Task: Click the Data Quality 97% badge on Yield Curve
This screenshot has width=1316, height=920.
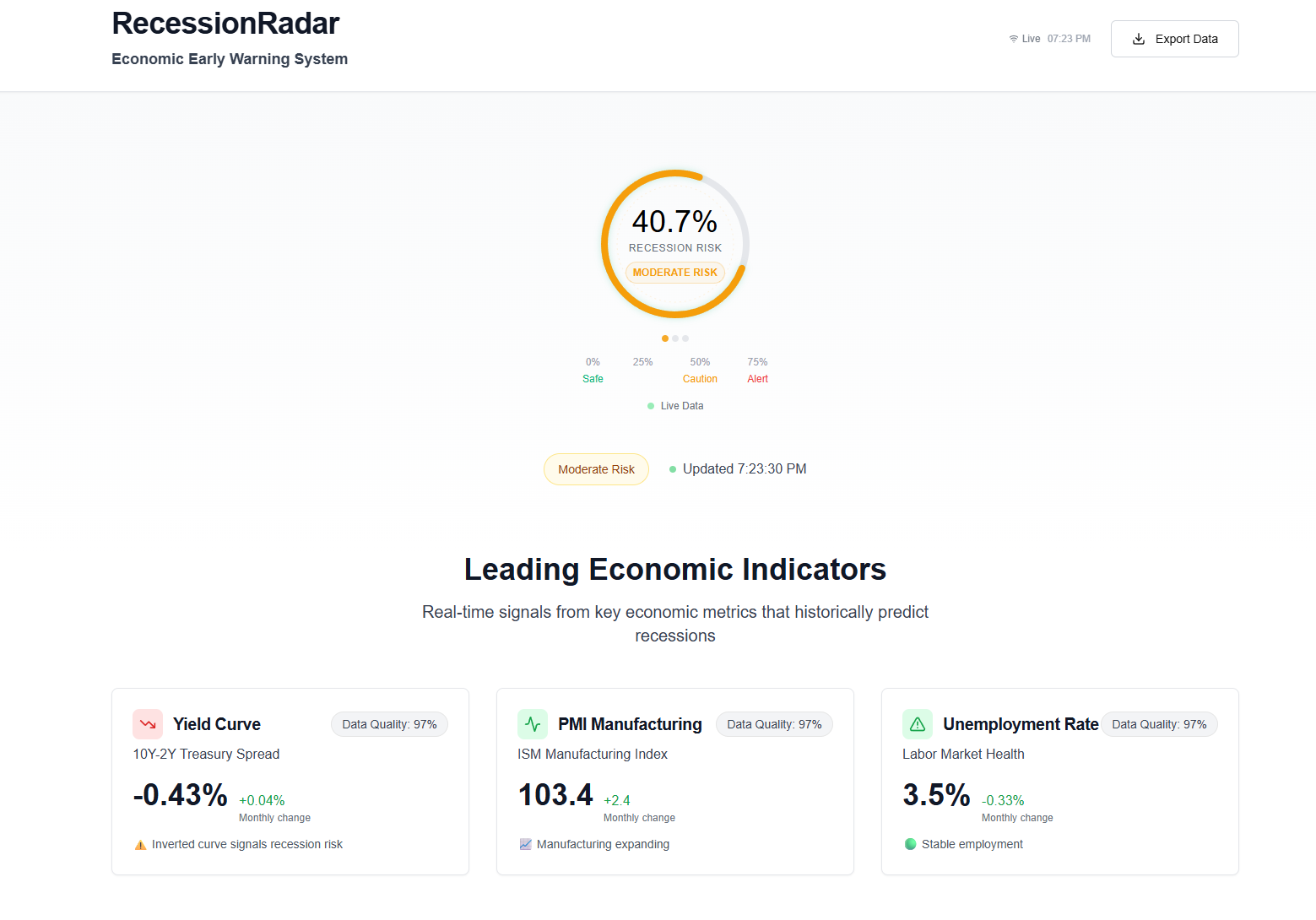Action: pyautogui.click(x=389, y=724)
